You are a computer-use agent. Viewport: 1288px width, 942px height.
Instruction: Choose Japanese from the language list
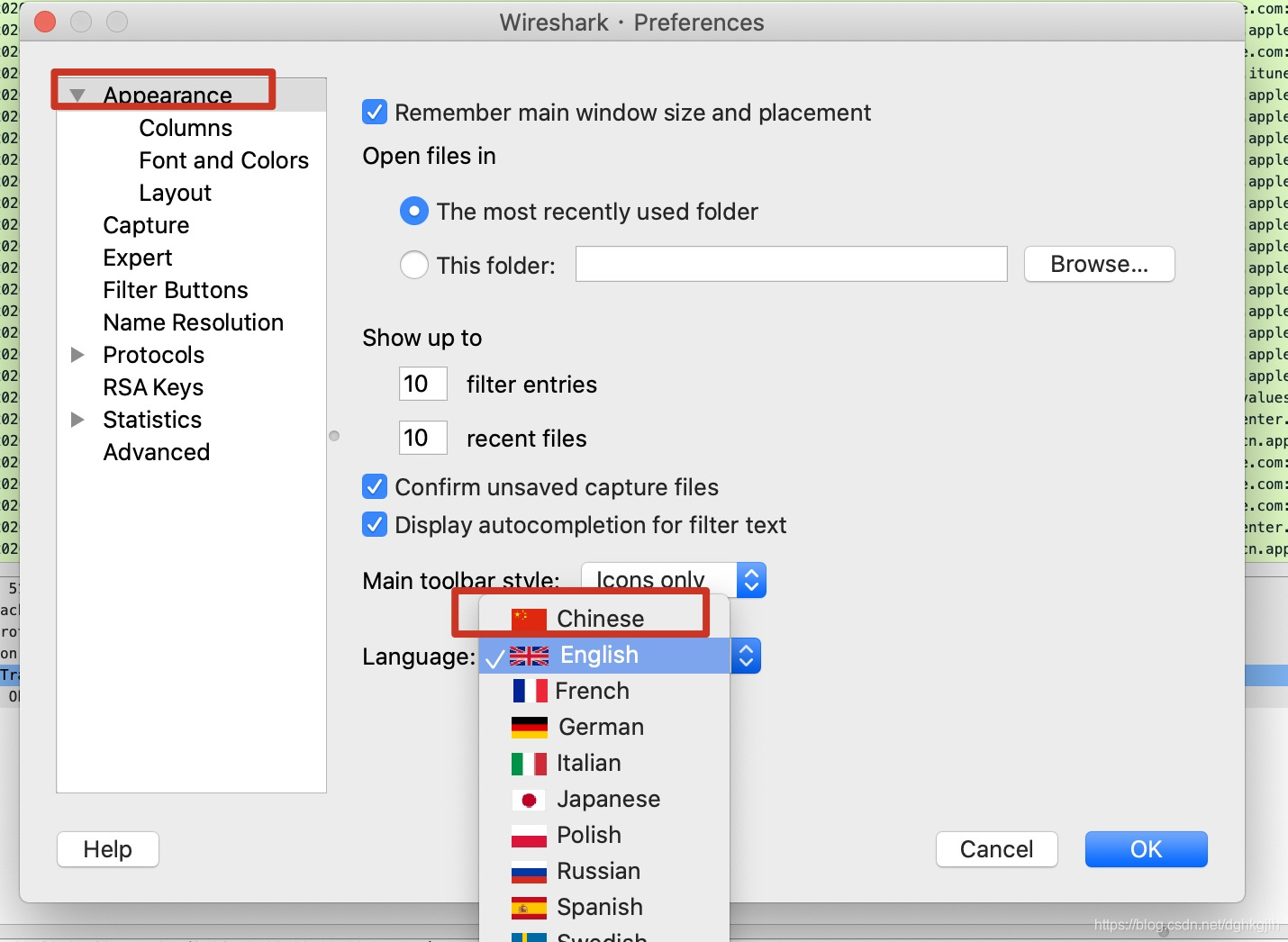[603, 800]
